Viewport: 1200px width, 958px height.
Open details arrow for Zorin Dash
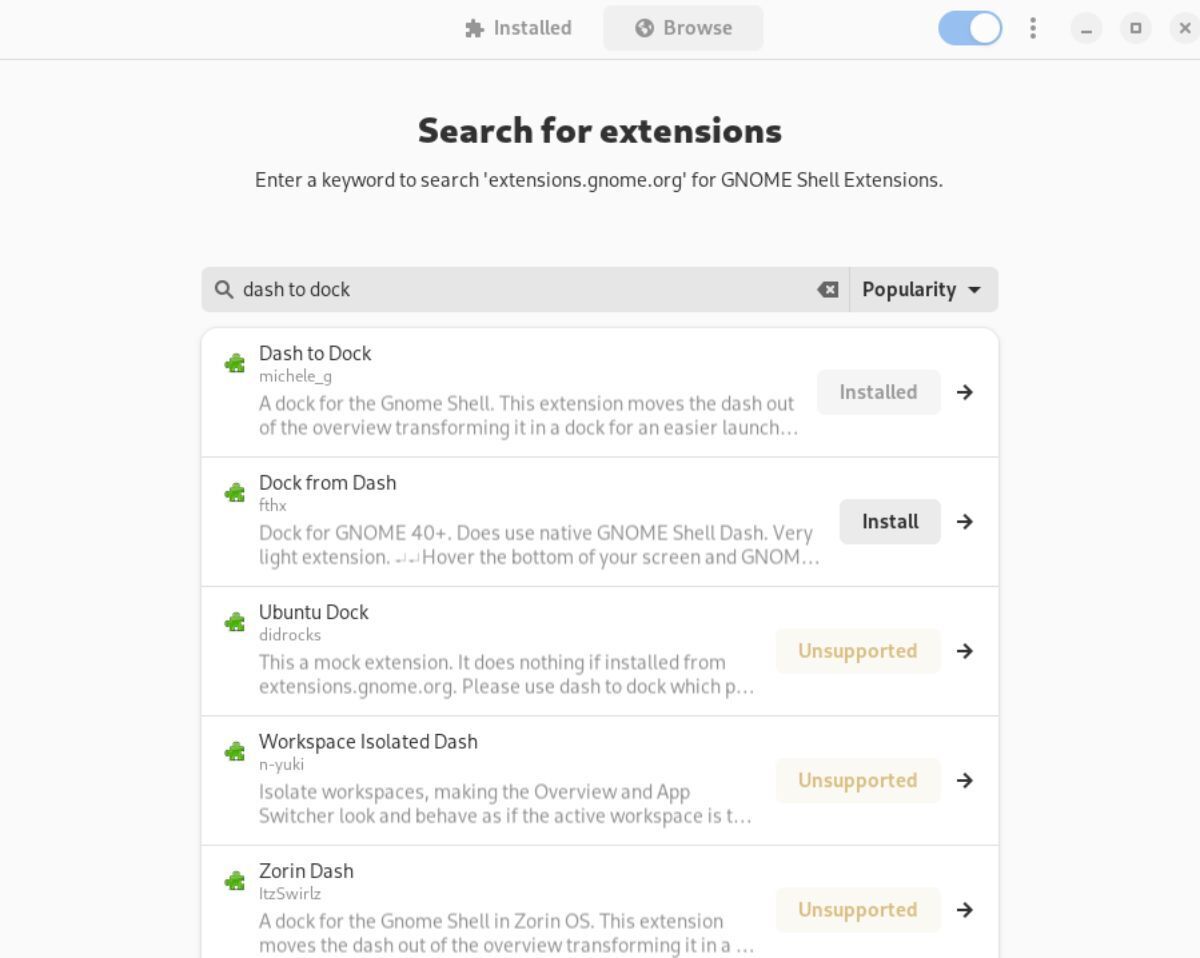[965, 910]
